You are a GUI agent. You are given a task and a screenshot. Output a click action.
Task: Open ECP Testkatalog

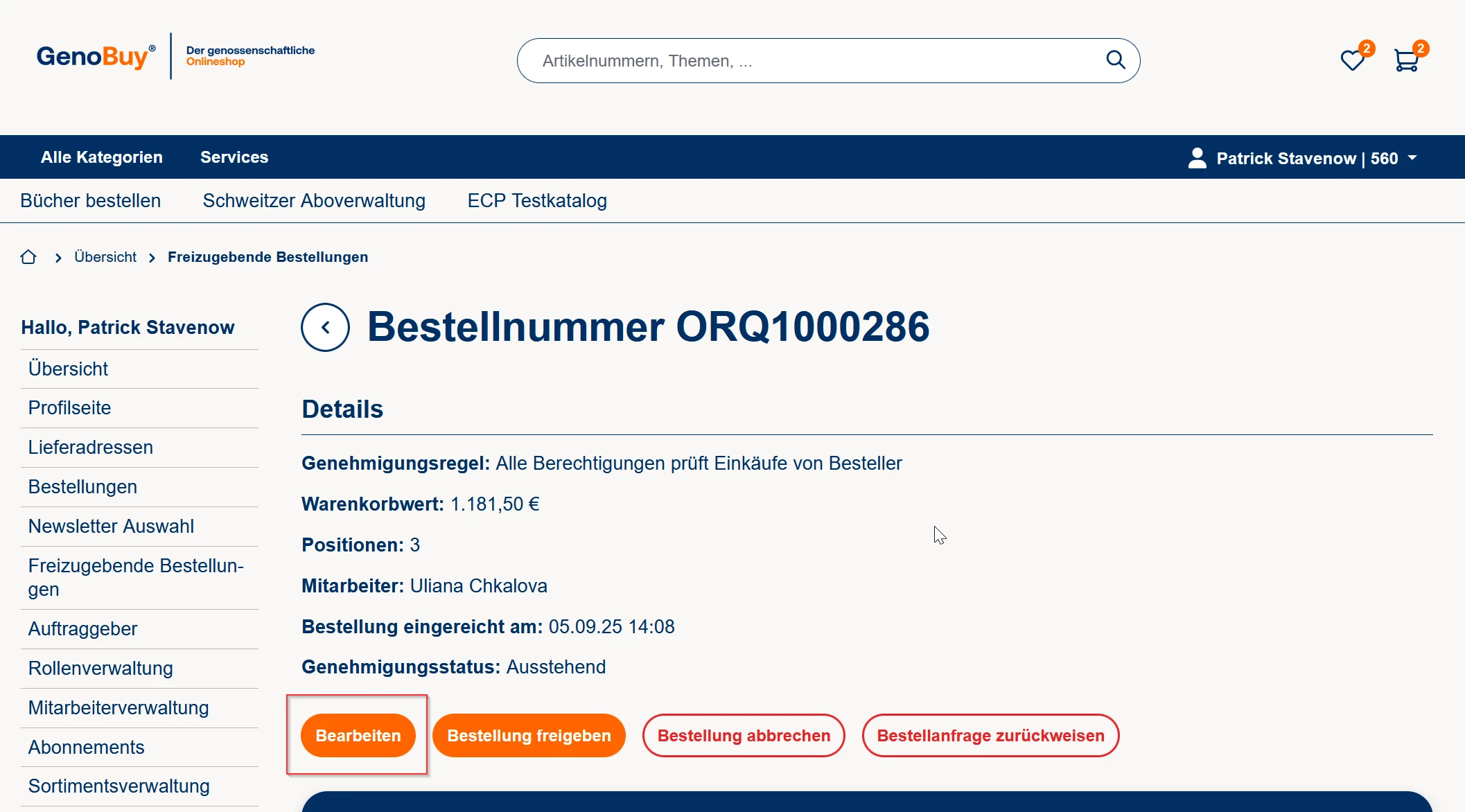[537, 201]
